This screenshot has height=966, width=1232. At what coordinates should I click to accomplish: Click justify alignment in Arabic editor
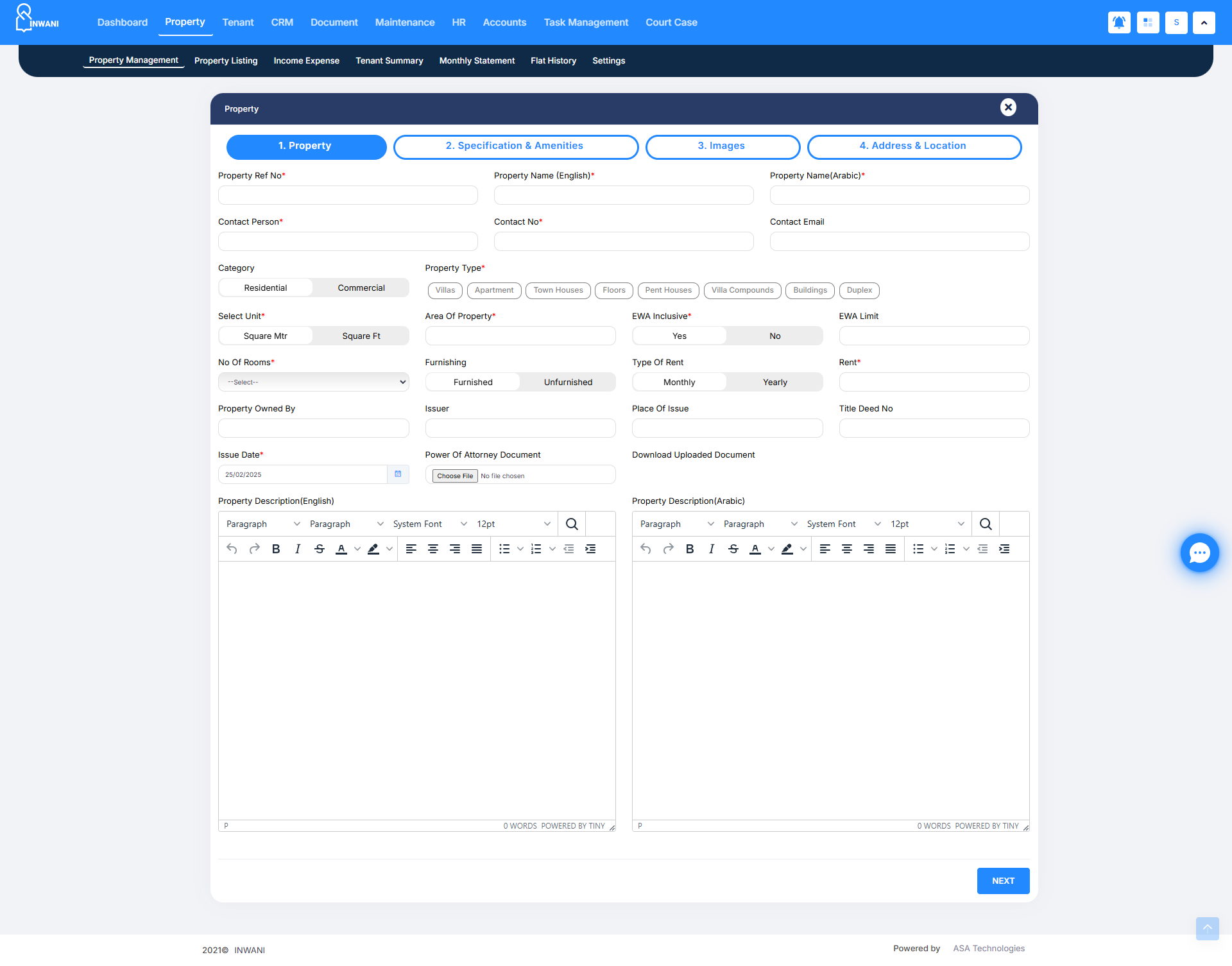(x=891, y=549)
